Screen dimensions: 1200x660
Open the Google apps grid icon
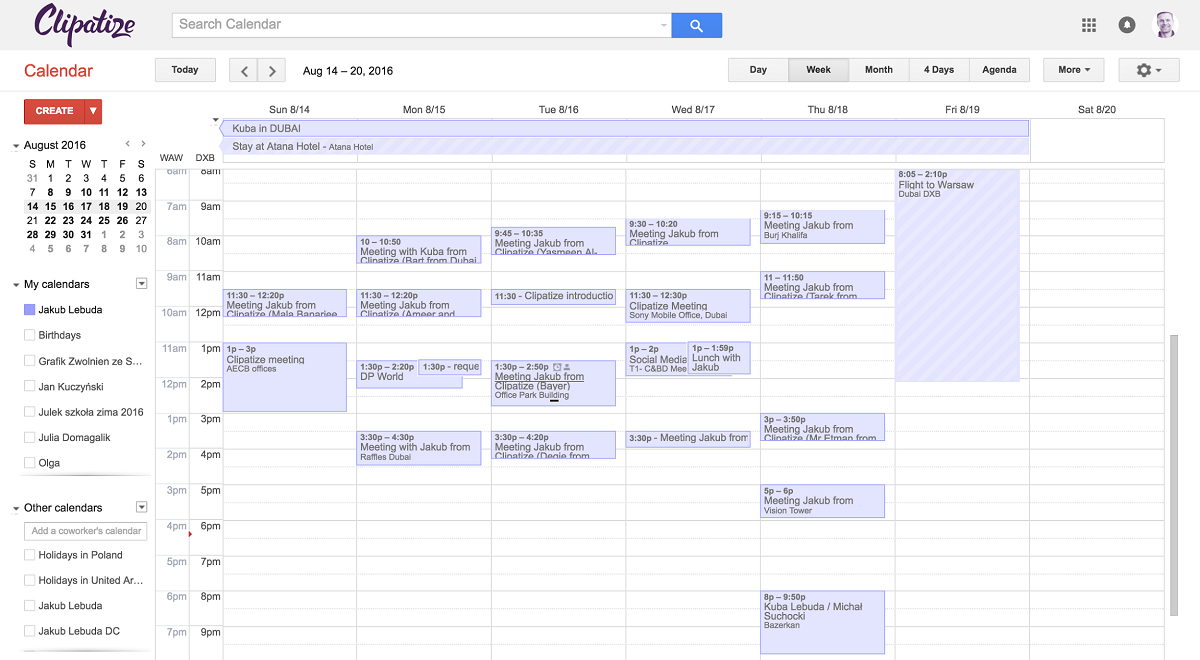(1090, 25)
